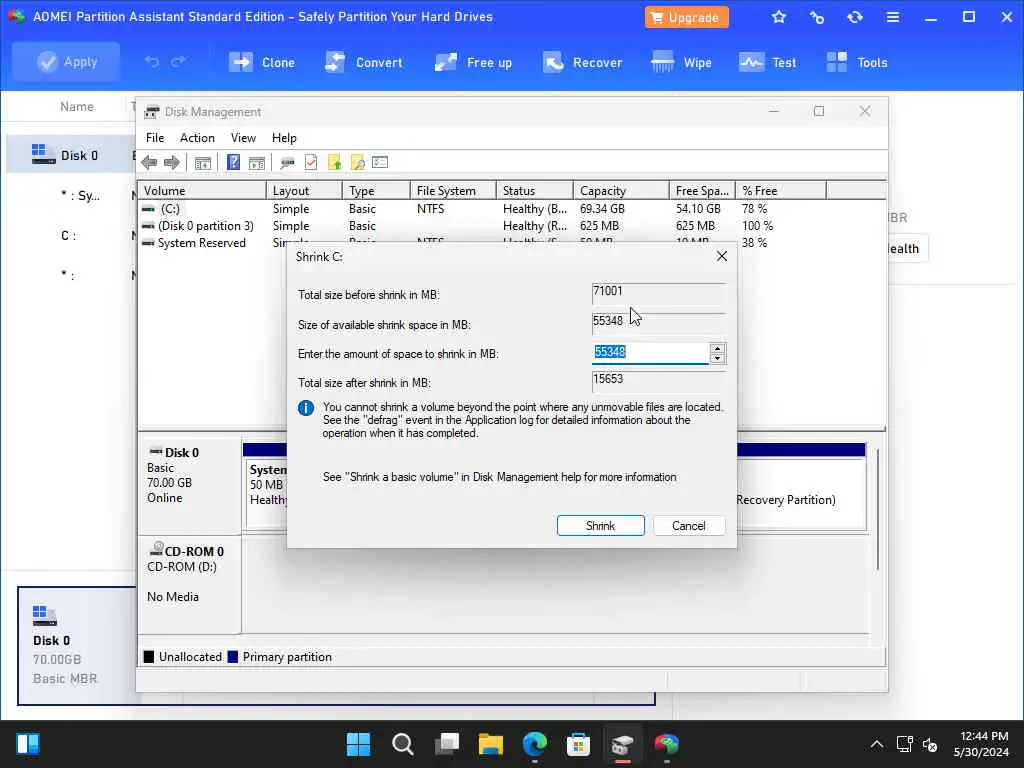Click the Recovery Partition block in Disk 0
The height and width of the screenshot is (768, 1024).
tap(801, 494)
